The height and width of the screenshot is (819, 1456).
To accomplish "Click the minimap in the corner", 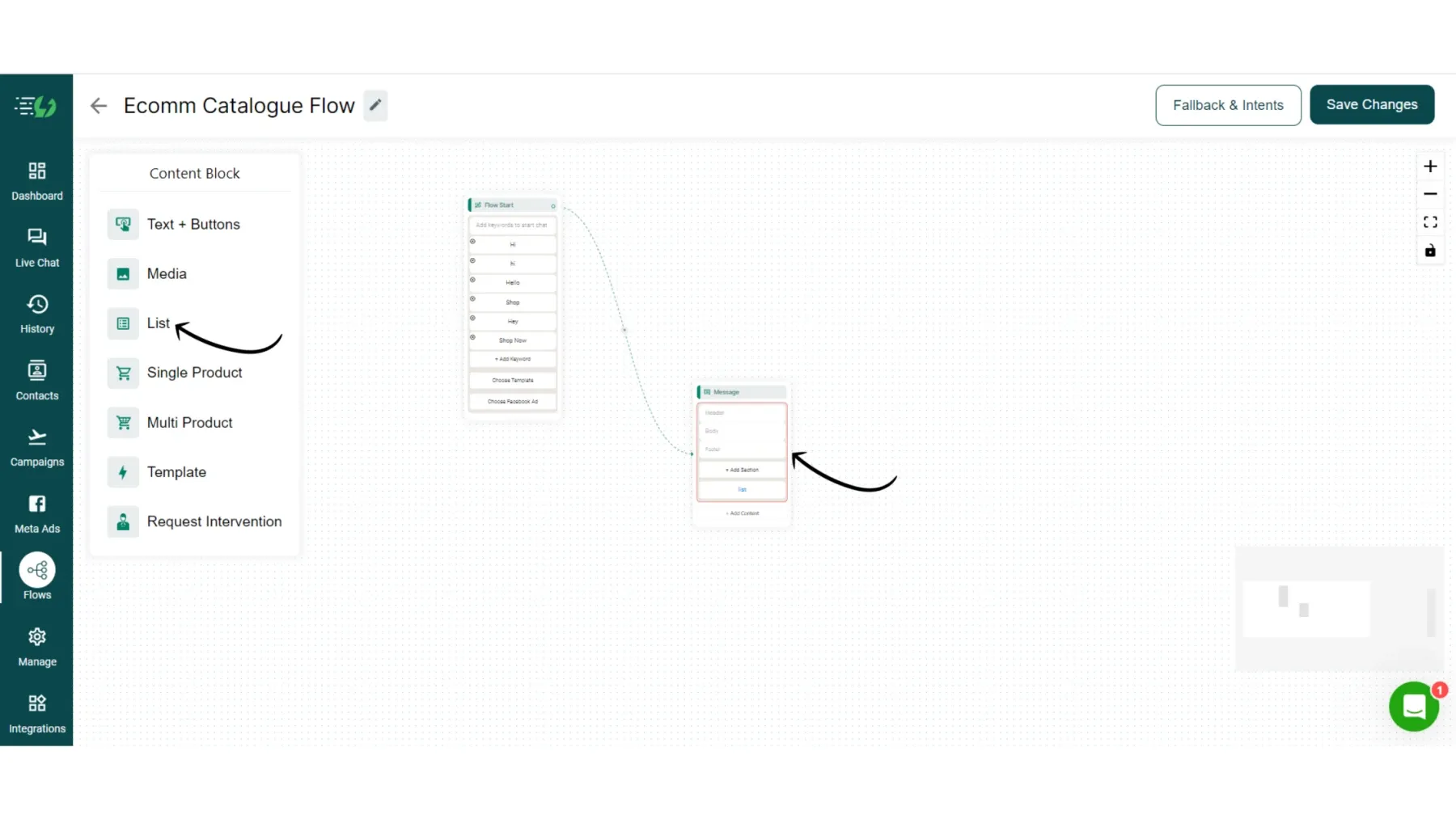I will pyautogui.click(x=1340, y=609).
